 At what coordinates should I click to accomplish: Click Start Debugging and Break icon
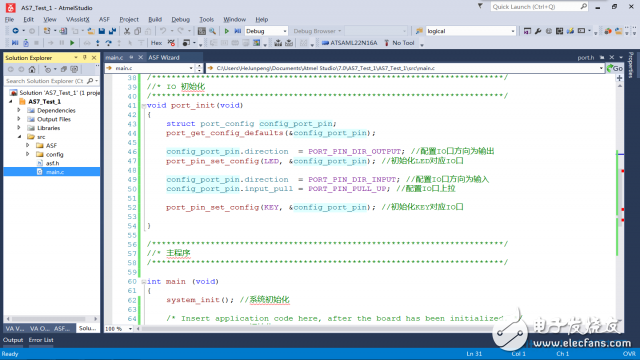[x=238, y=31]
